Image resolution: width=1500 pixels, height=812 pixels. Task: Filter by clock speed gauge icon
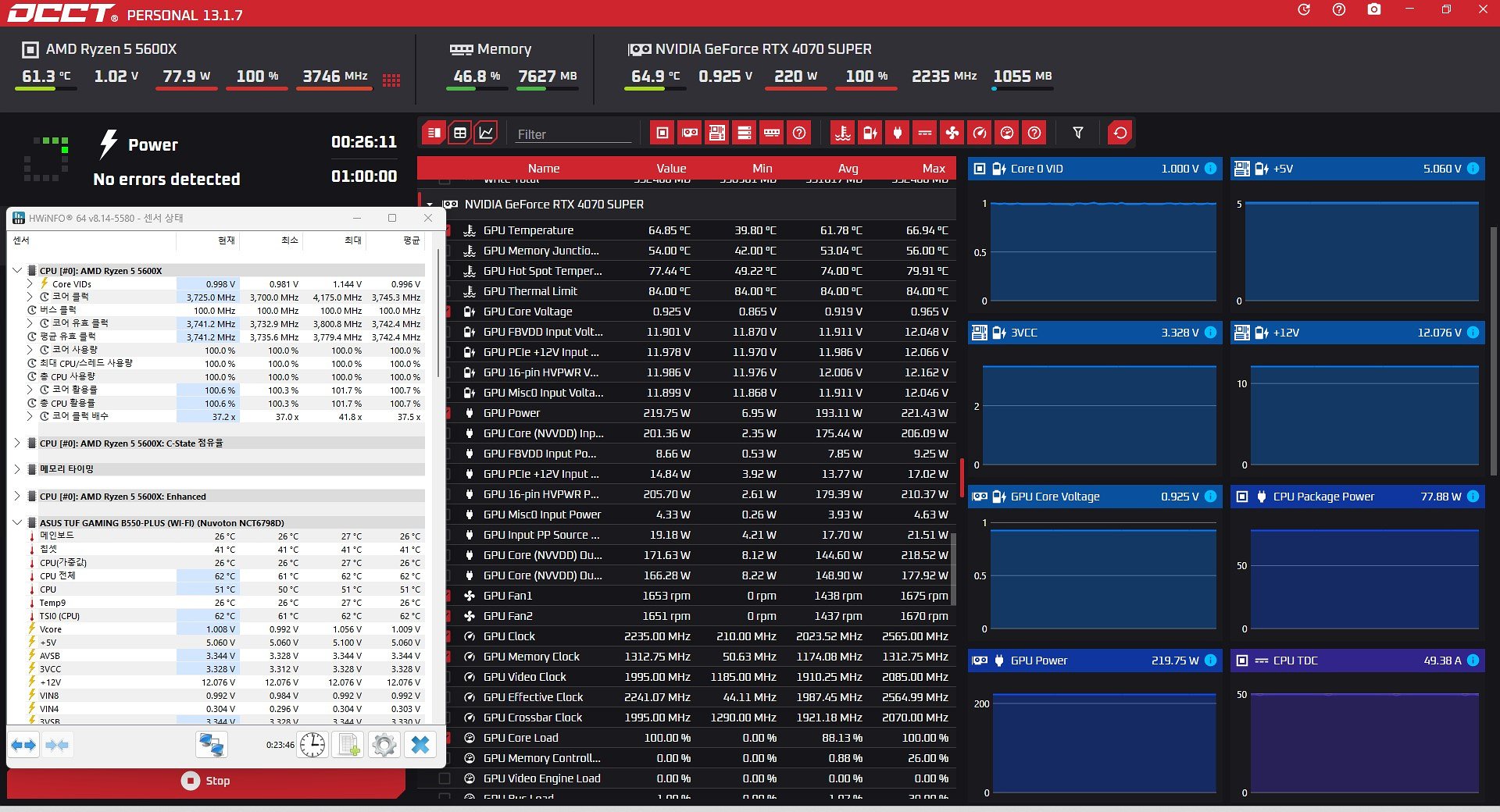click(980, 133)
